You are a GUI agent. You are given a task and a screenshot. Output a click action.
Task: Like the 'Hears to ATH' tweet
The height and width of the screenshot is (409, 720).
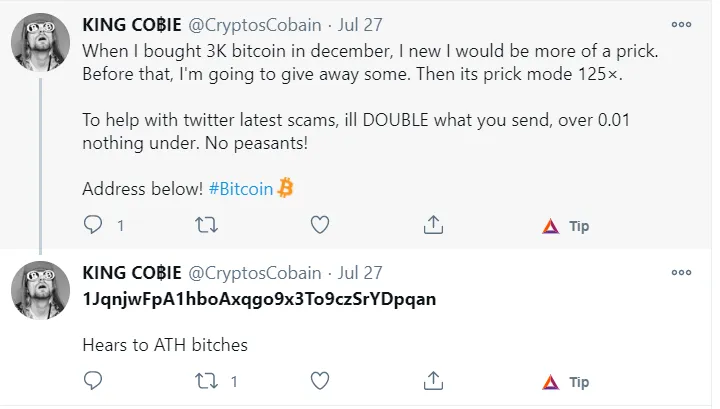point(320,381)
